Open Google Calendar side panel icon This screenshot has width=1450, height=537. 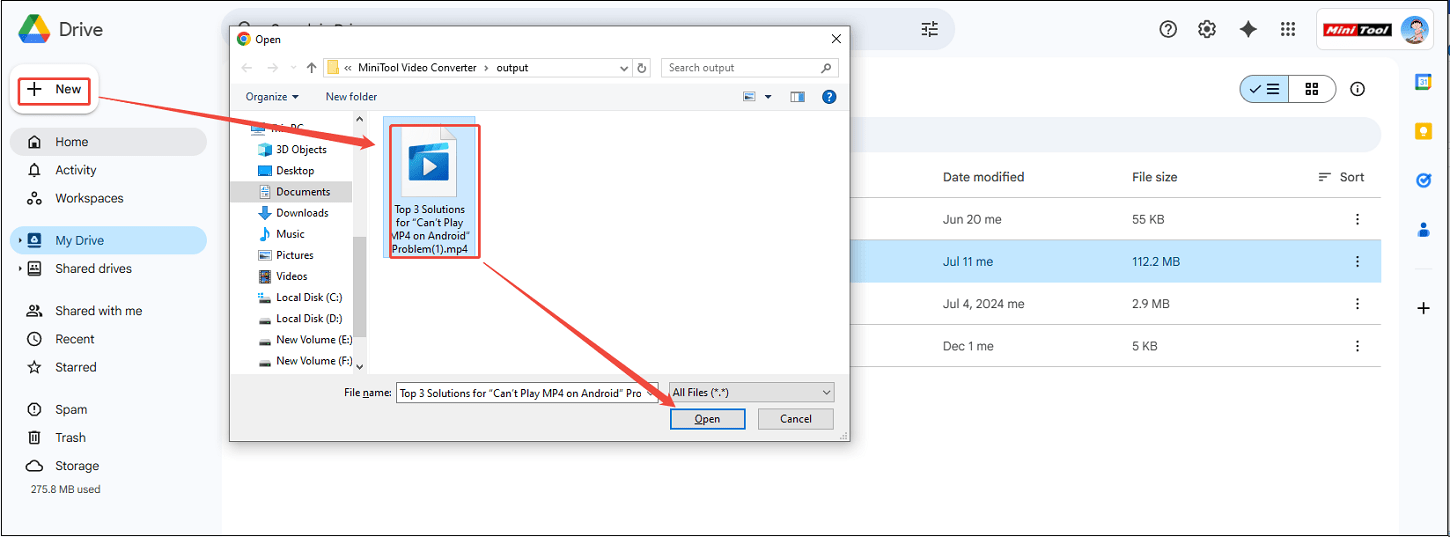tap(1423, 82)
